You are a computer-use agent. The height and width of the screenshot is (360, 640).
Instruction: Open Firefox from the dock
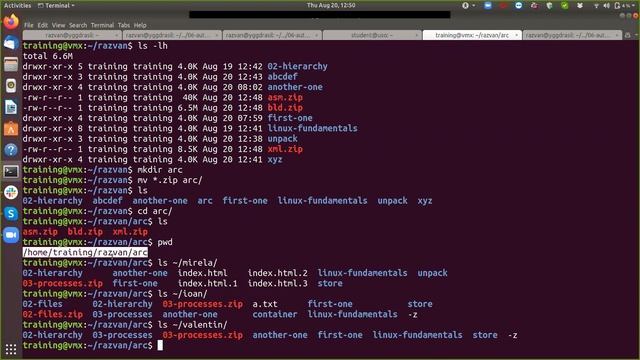pyautogui.click(x=11, y=21)
